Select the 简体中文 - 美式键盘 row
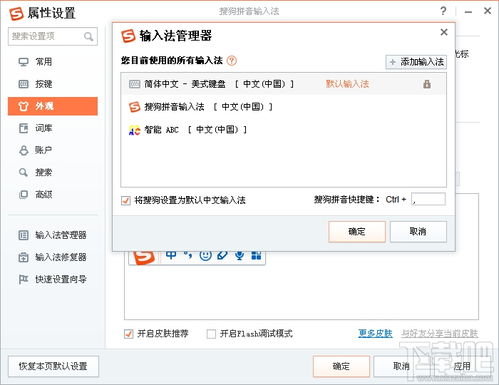The image size is (499, 385). (x=283, y=84)
